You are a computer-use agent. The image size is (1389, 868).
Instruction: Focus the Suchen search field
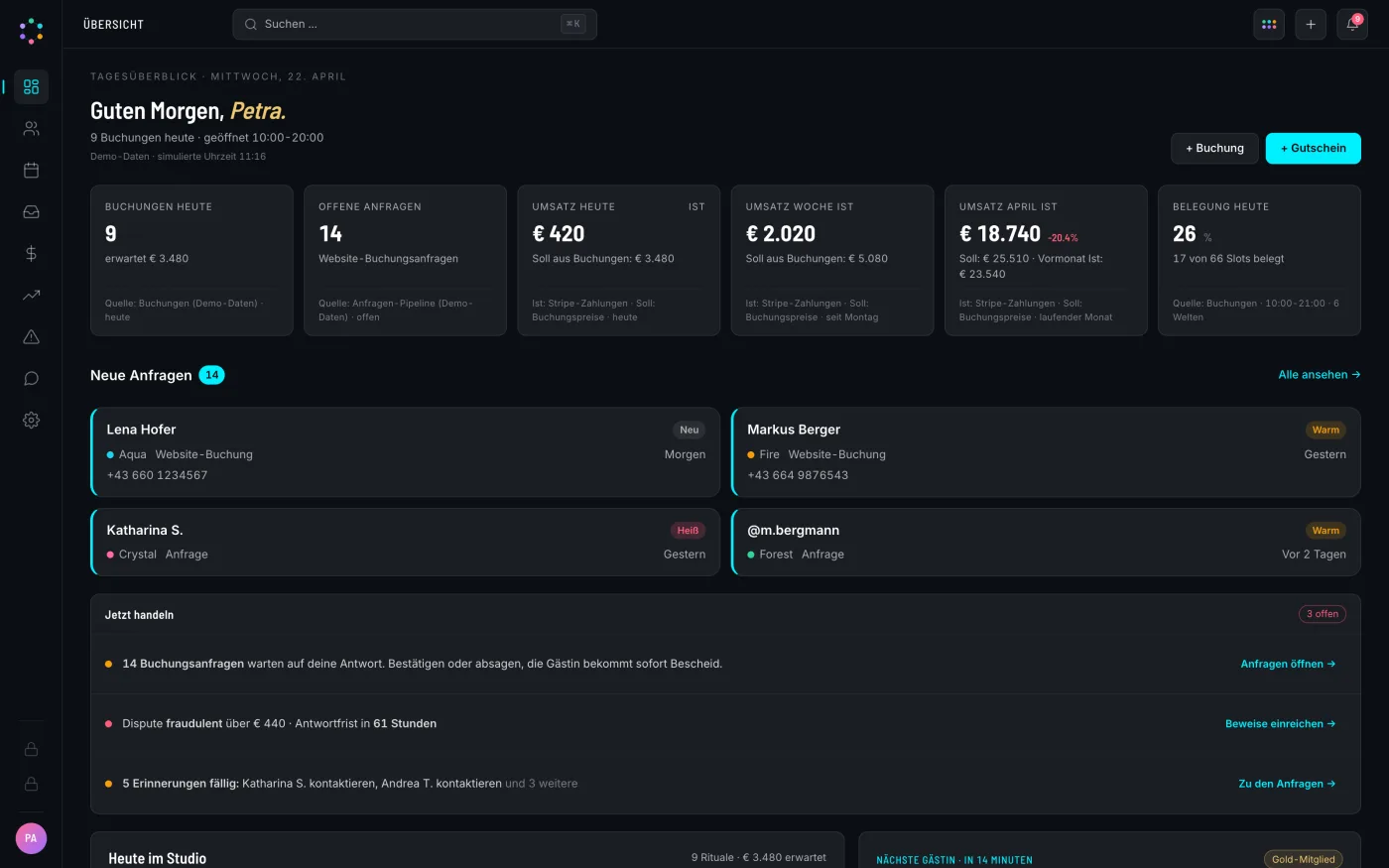(415, 25)
